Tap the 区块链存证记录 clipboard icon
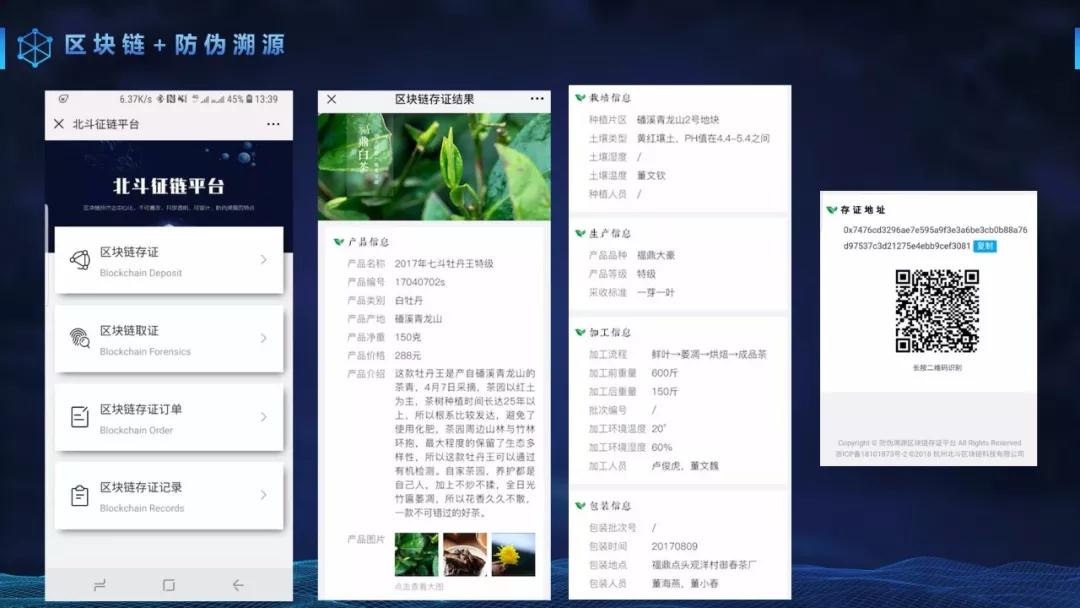 (x=80, y=495)
